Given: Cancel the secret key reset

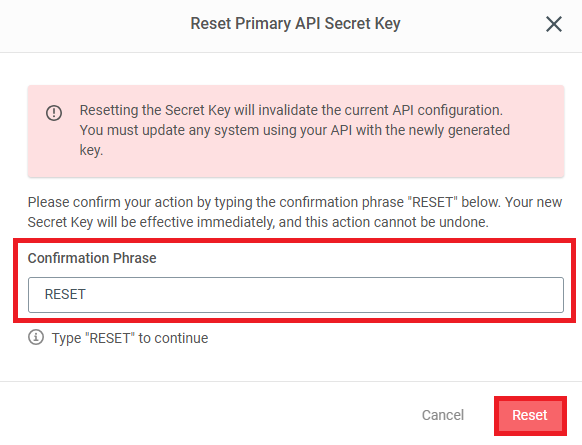Looking at the screenshot, I should pos(443,415).
